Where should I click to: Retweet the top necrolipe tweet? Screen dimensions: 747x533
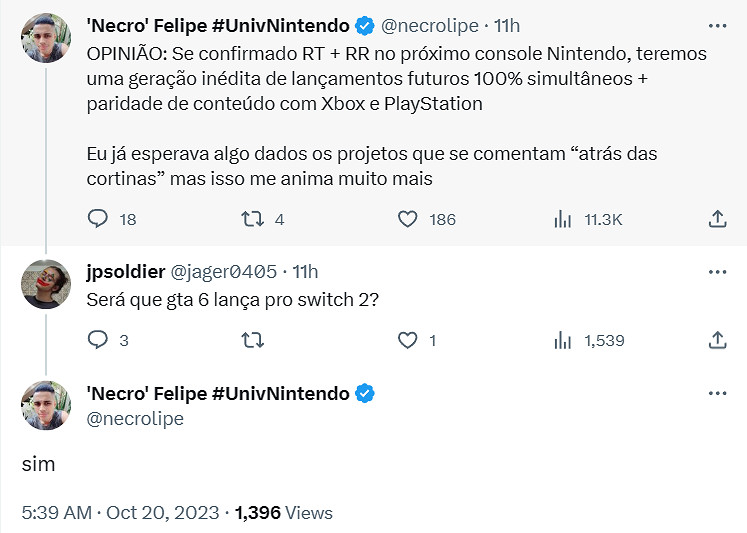(253, 219)
